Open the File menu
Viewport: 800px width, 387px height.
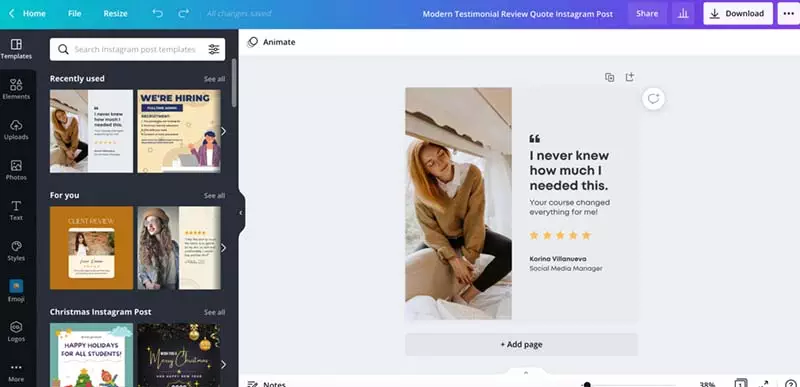pyautogui.click(x=74, y=14)
